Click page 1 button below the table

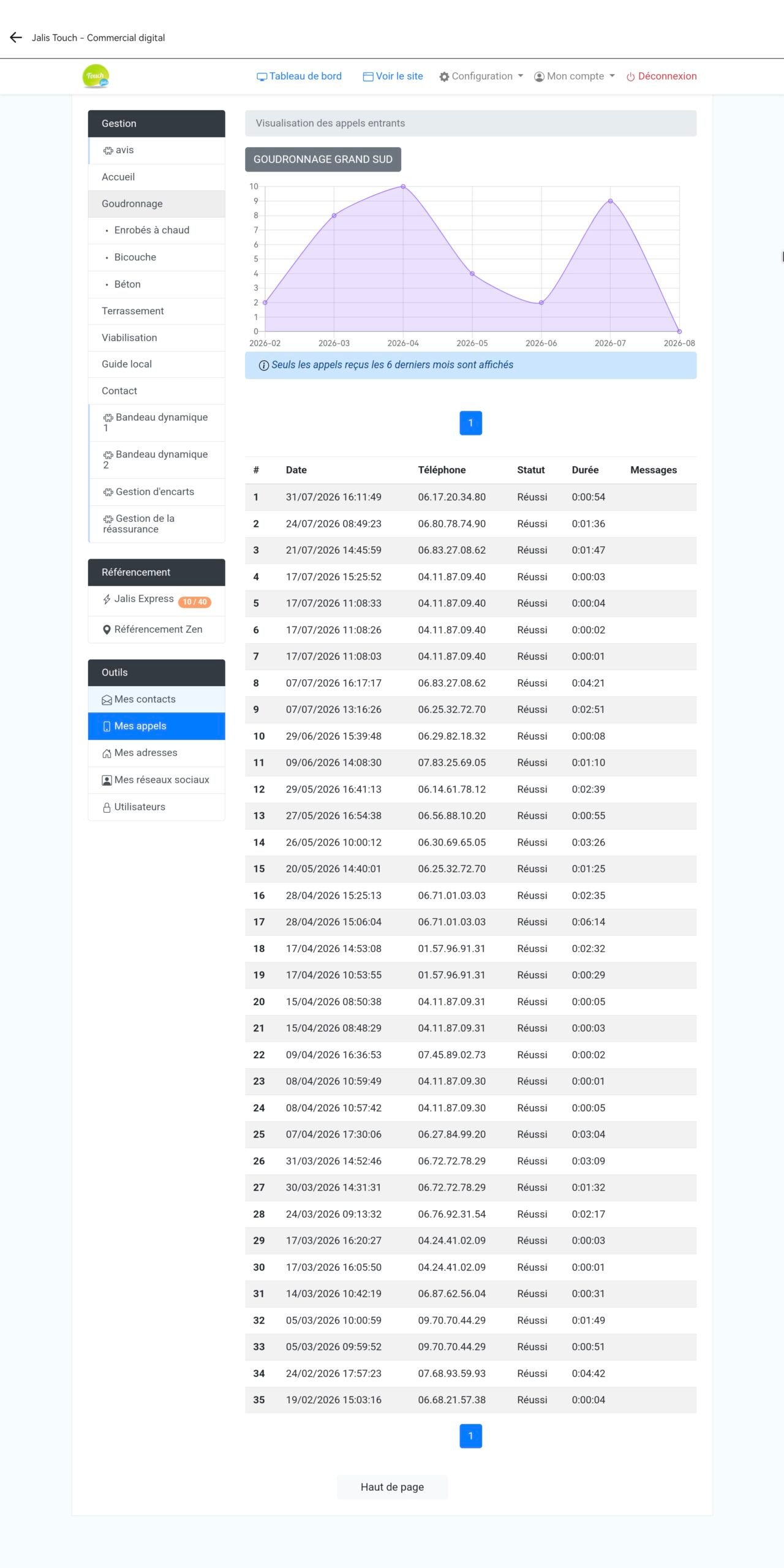point(470,1436)
